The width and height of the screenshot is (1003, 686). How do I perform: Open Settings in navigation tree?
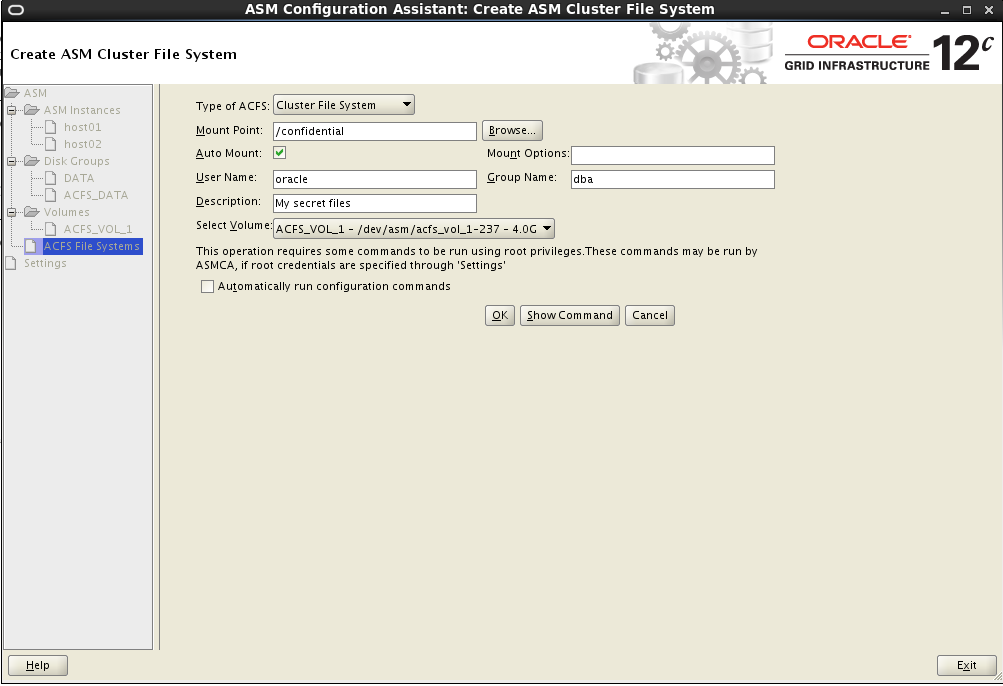tap(45, 263)
